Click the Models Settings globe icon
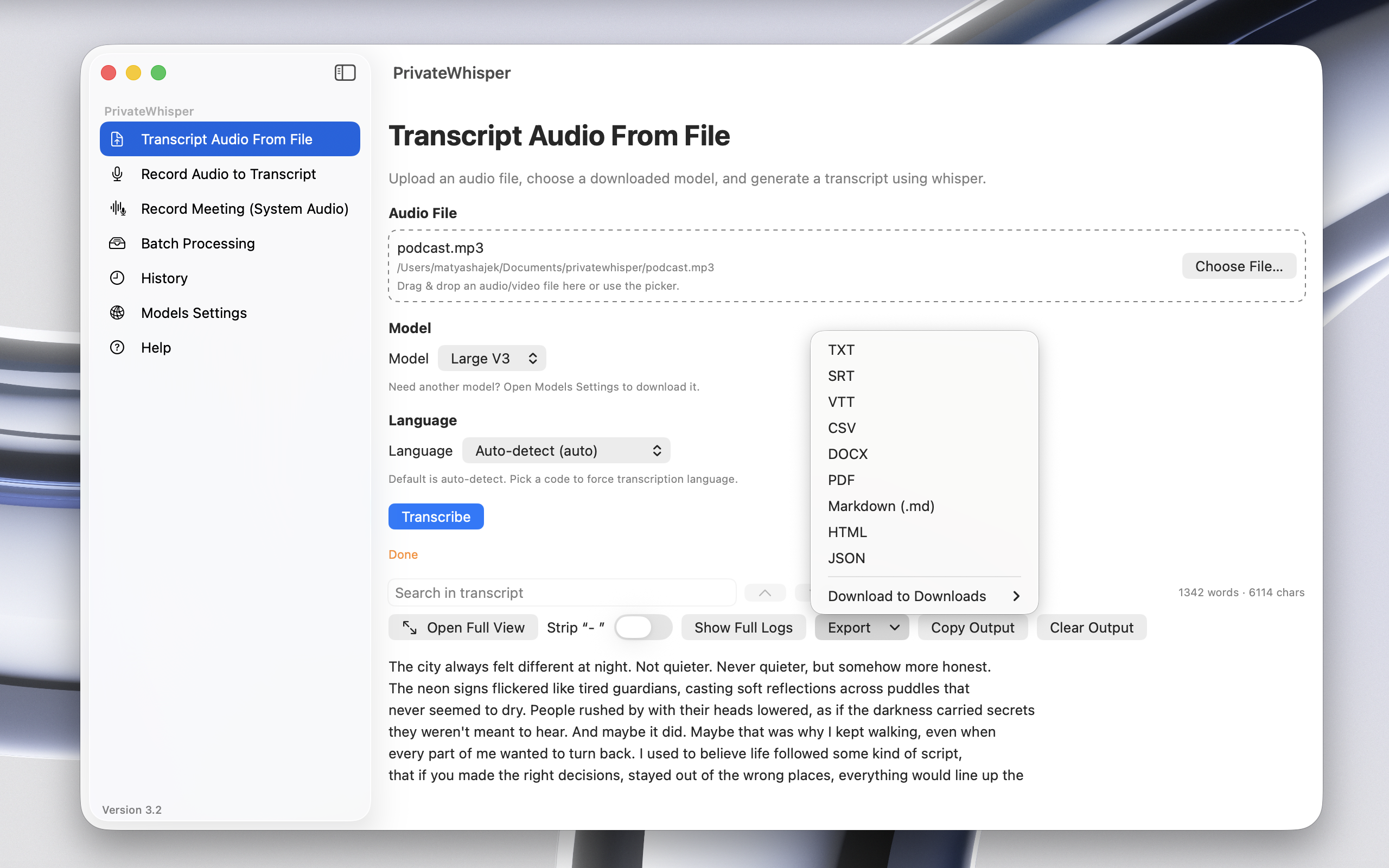The width and height of the screenshot is (1389, 868). (x=117, y=313)
